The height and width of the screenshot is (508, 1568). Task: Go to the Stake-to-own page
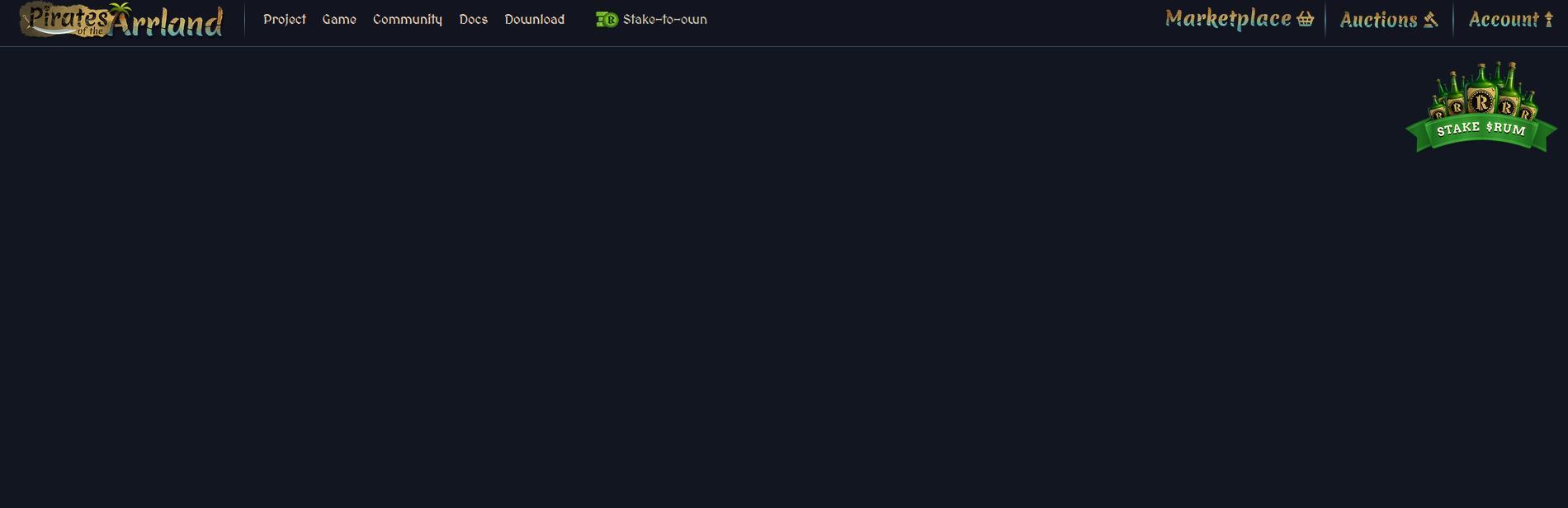point(664,19)
